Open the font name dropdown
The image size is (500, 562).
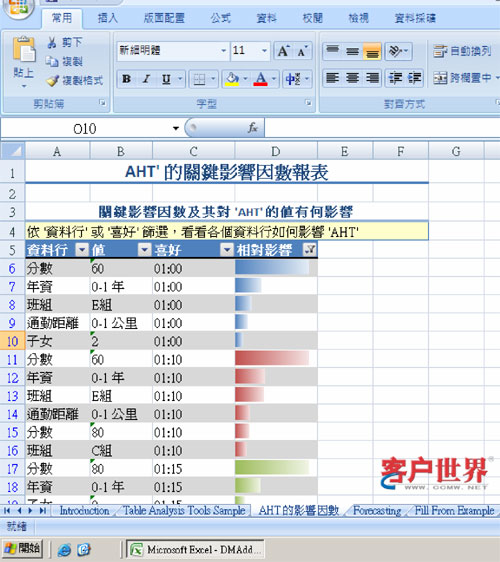[x=223, y=51]
